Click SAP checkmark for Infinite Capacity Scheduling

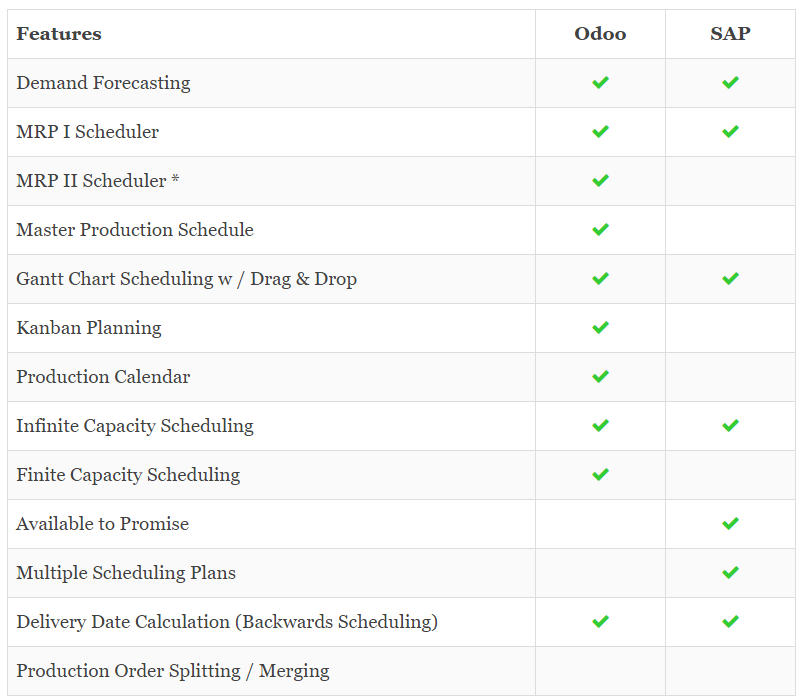[x=730, y=425]
